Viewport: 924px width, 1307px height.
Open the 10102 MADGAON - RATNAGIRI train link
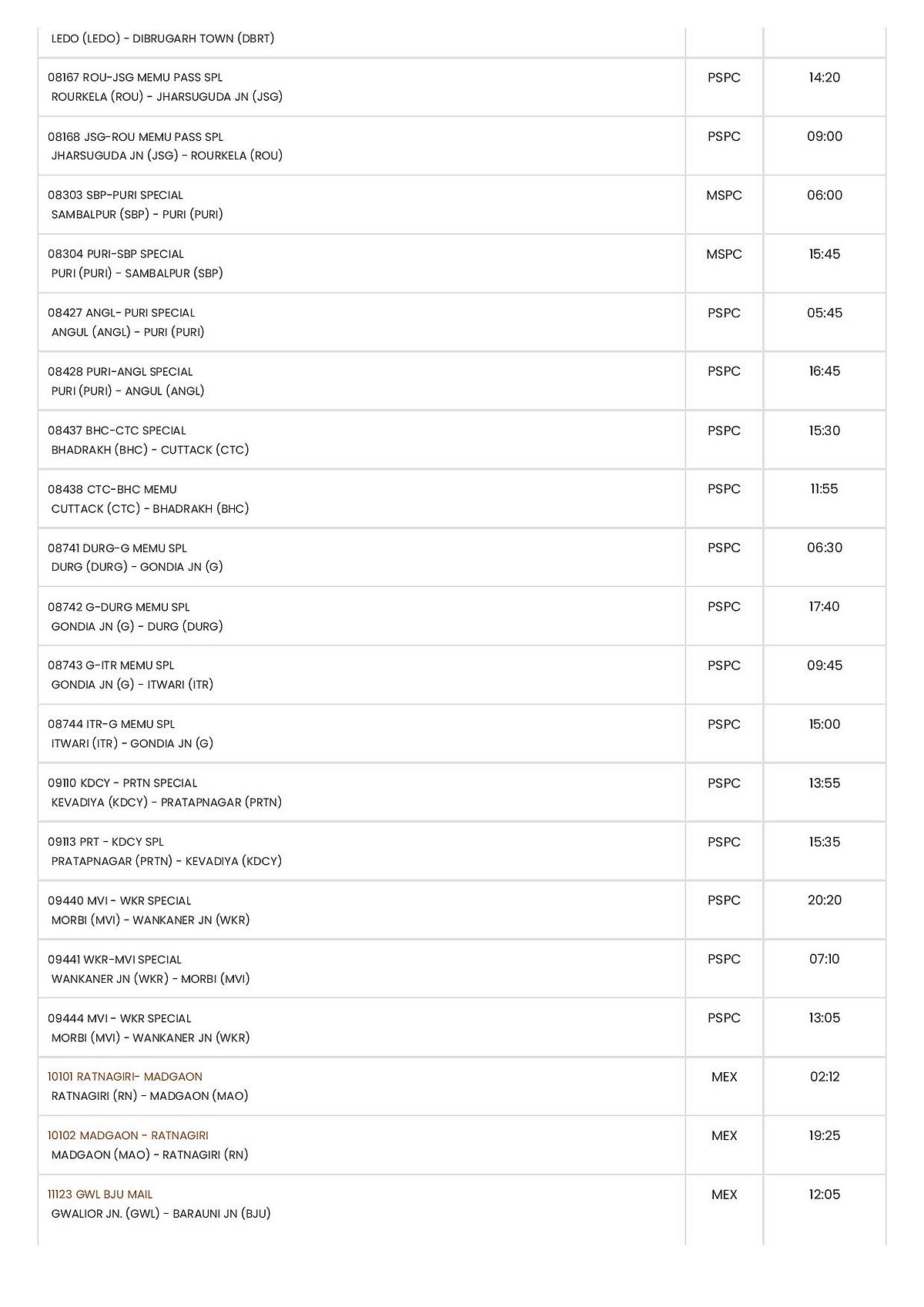pos(128,1135)
